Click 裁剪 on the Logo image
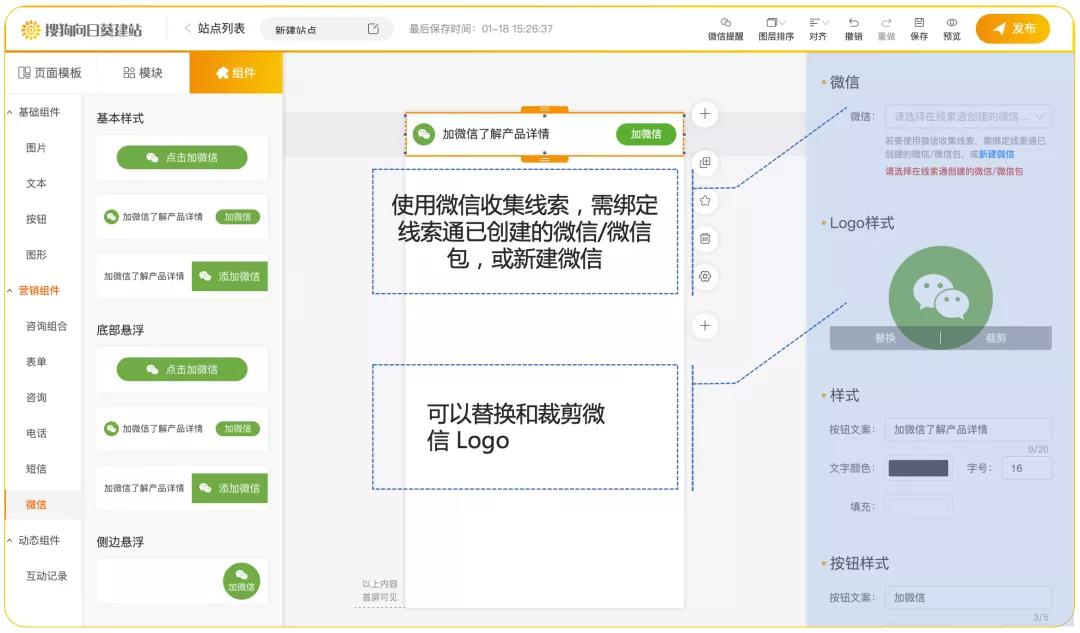 [x=996, y=338]
